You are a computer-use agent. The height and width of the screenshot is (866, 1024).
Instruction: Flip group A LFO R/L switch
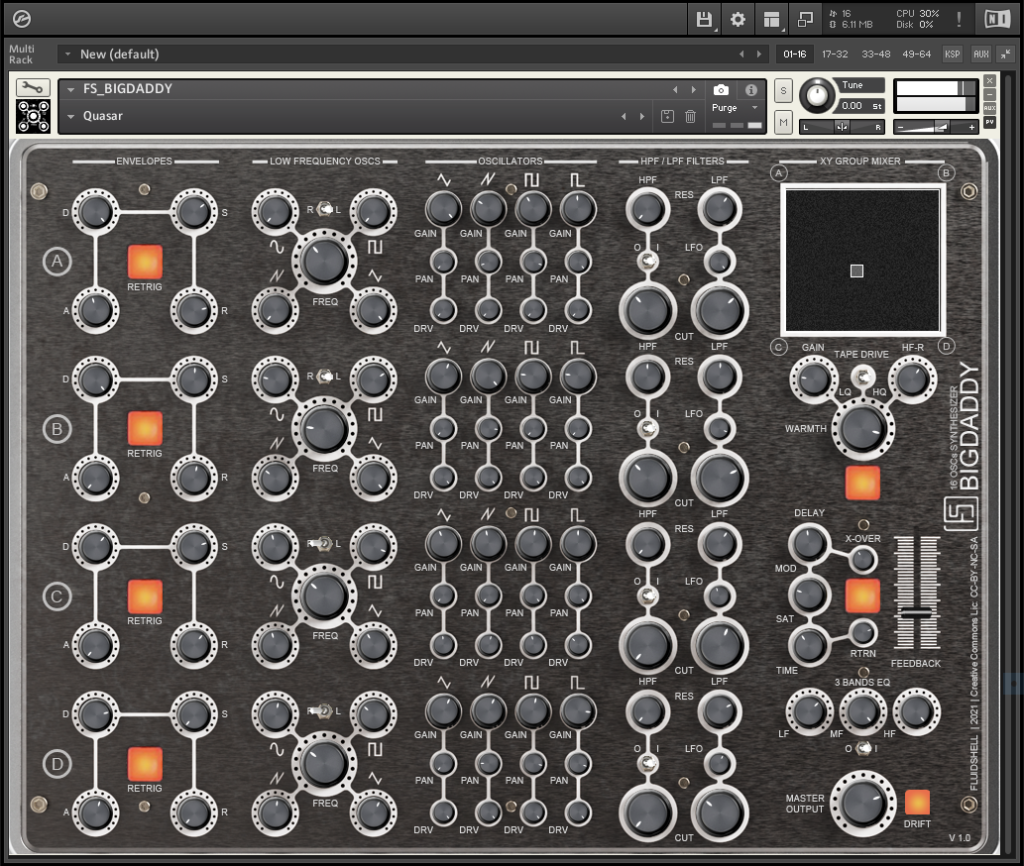[325, 210]
